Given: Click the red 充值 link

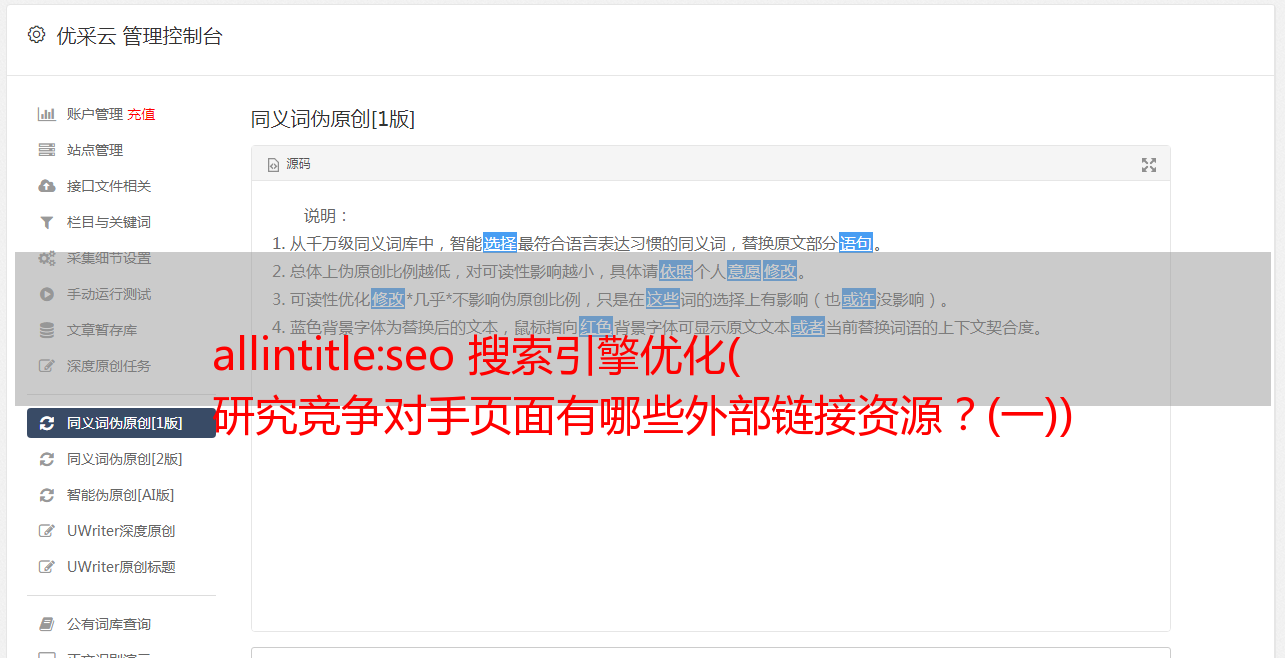Looking at the screenshot, I should (141, 114).
